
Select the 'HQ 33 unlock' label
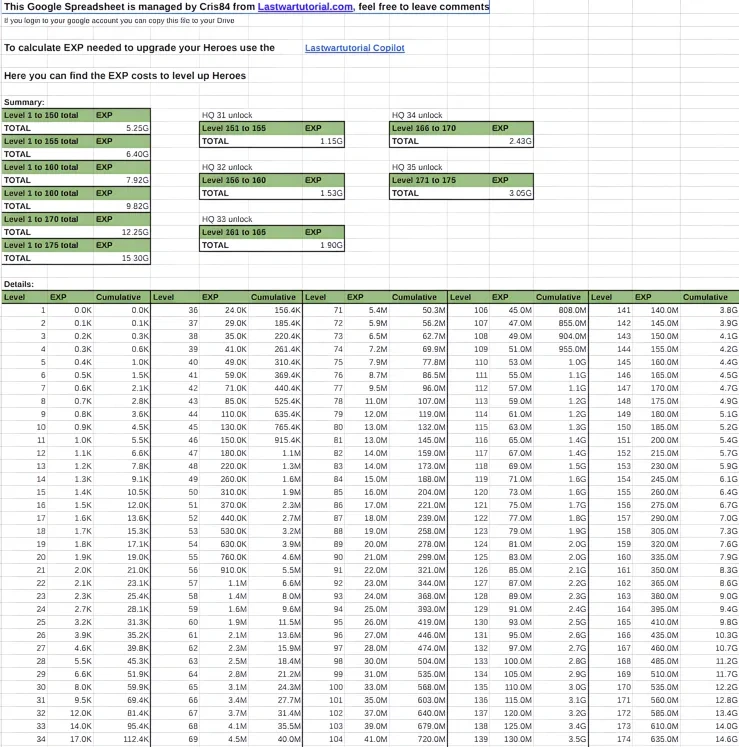tap(227, 219)
